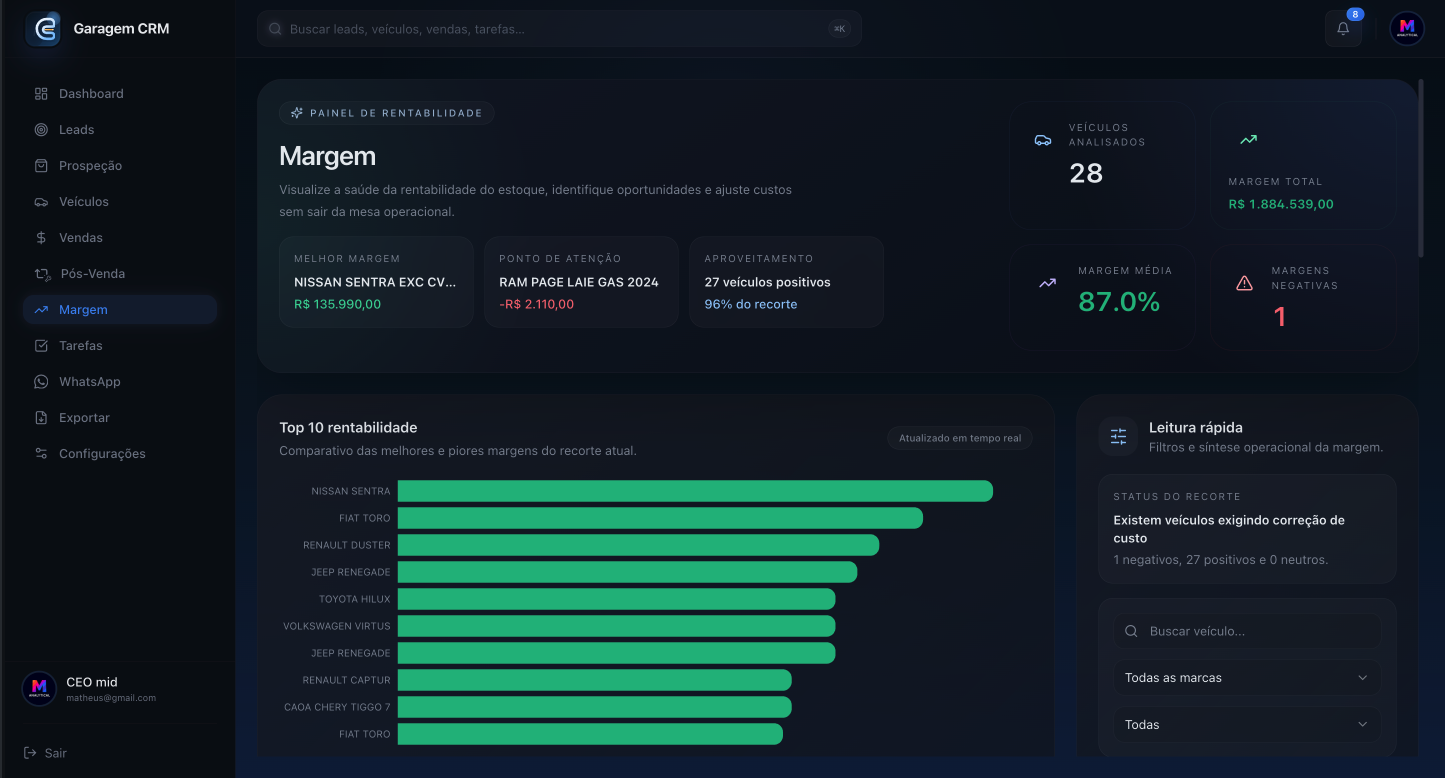Open Pós-Venda in sidebar
1445x778 pixels.
coord(120,274)
